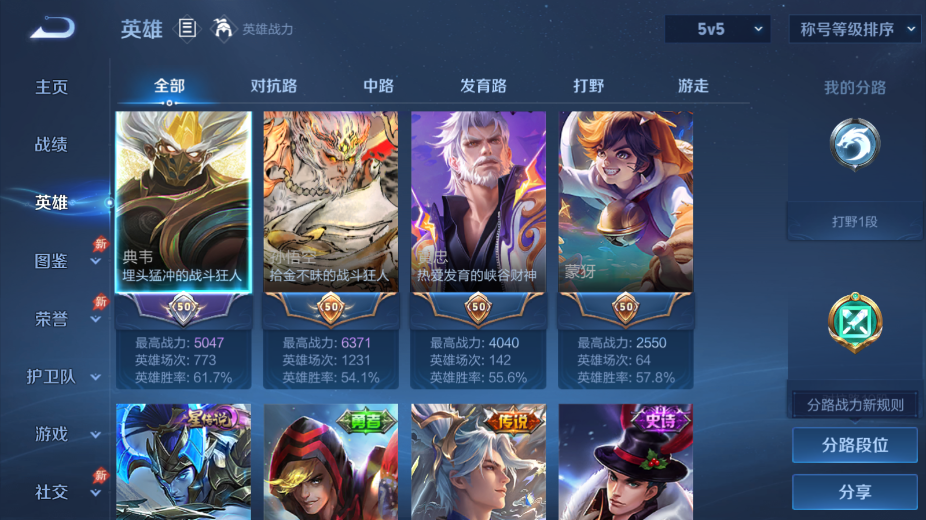Screen dimensions: 926x520
Task: Expand the 护卫队 sidebar section
Action: tap(61, 377)
